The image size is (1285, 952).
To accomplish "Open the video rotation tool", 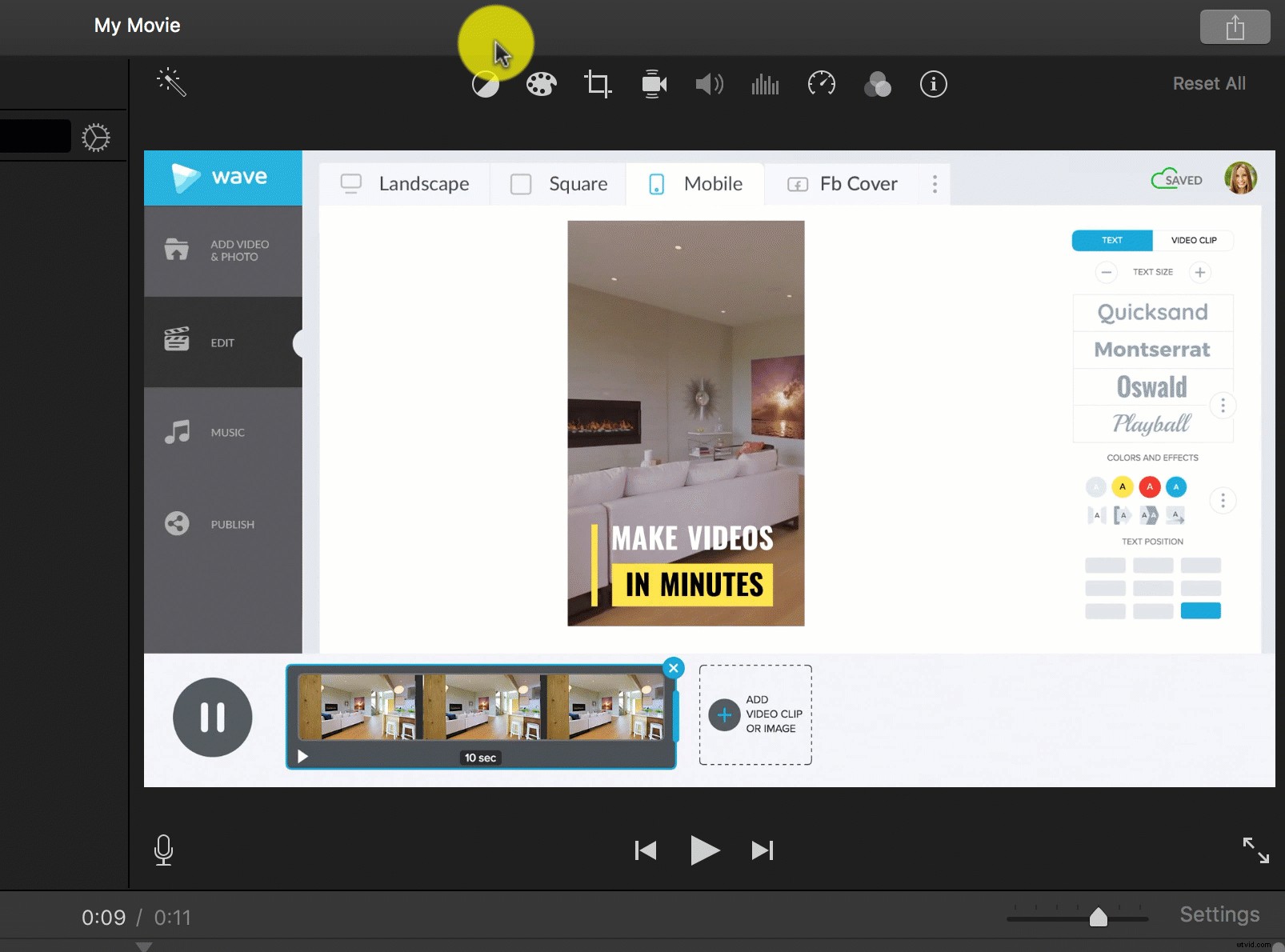I will tap(653, 83).
